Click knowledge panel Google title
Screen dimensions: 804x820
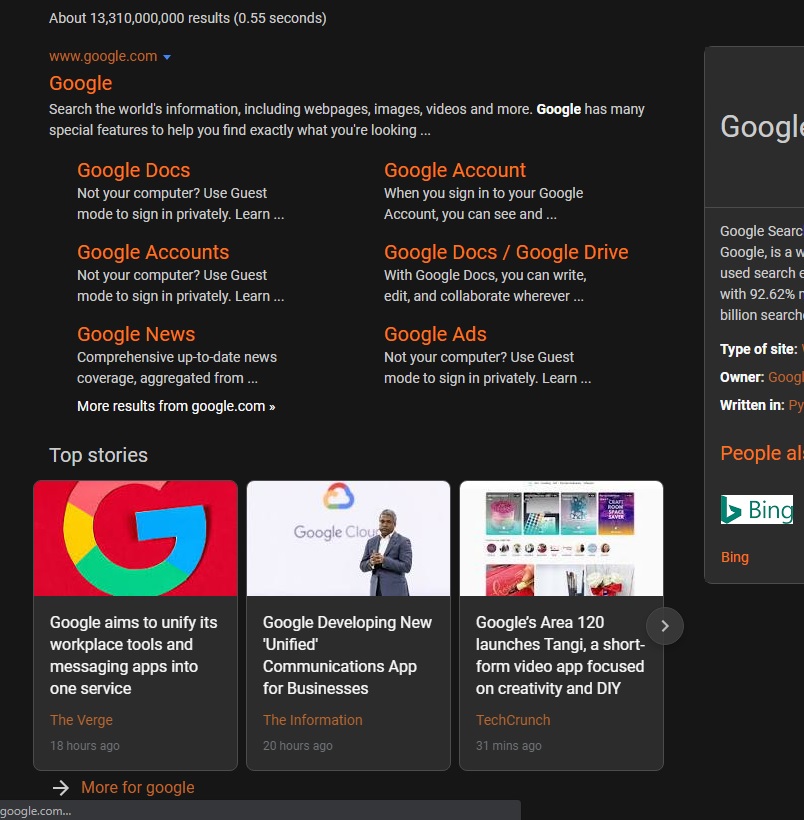tap(762, 127)
